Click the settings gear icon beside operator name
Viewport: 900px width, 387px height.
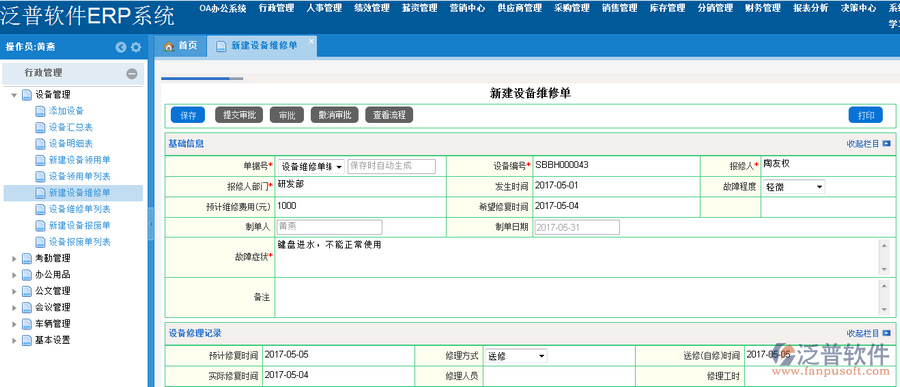pyautogui.click(x=136, y=48)
